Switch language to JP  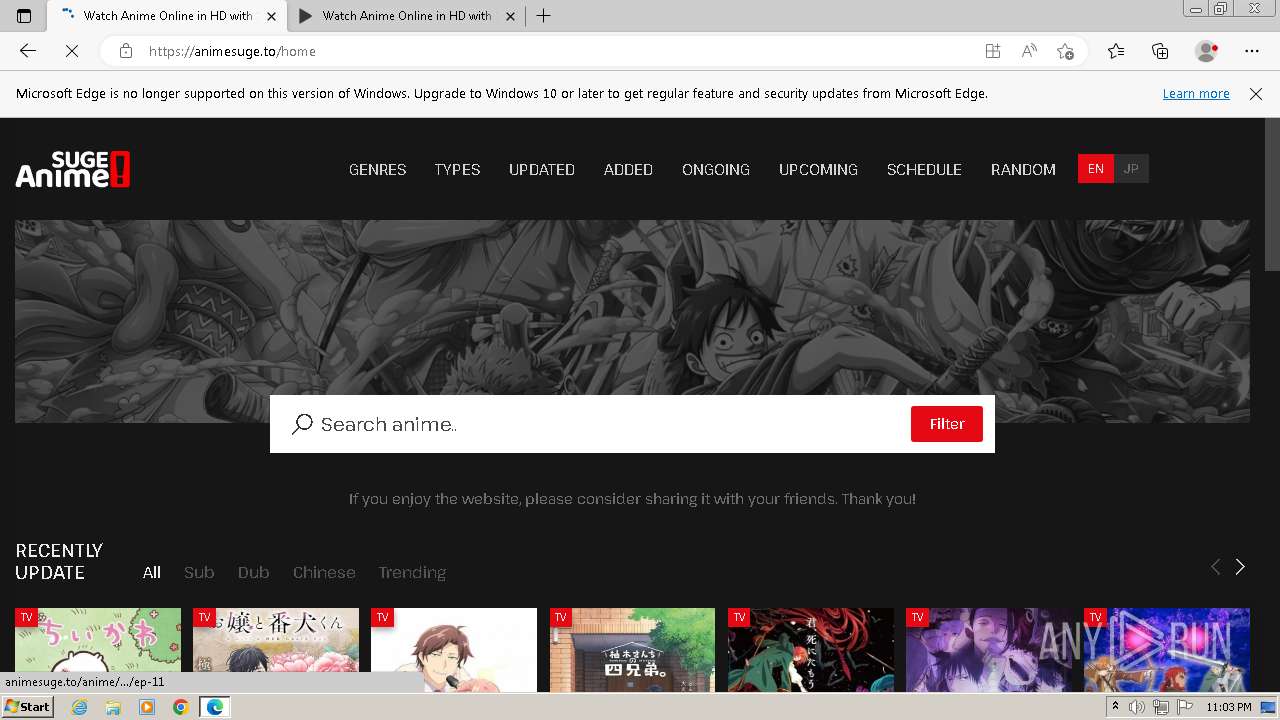click(1131, 169)
